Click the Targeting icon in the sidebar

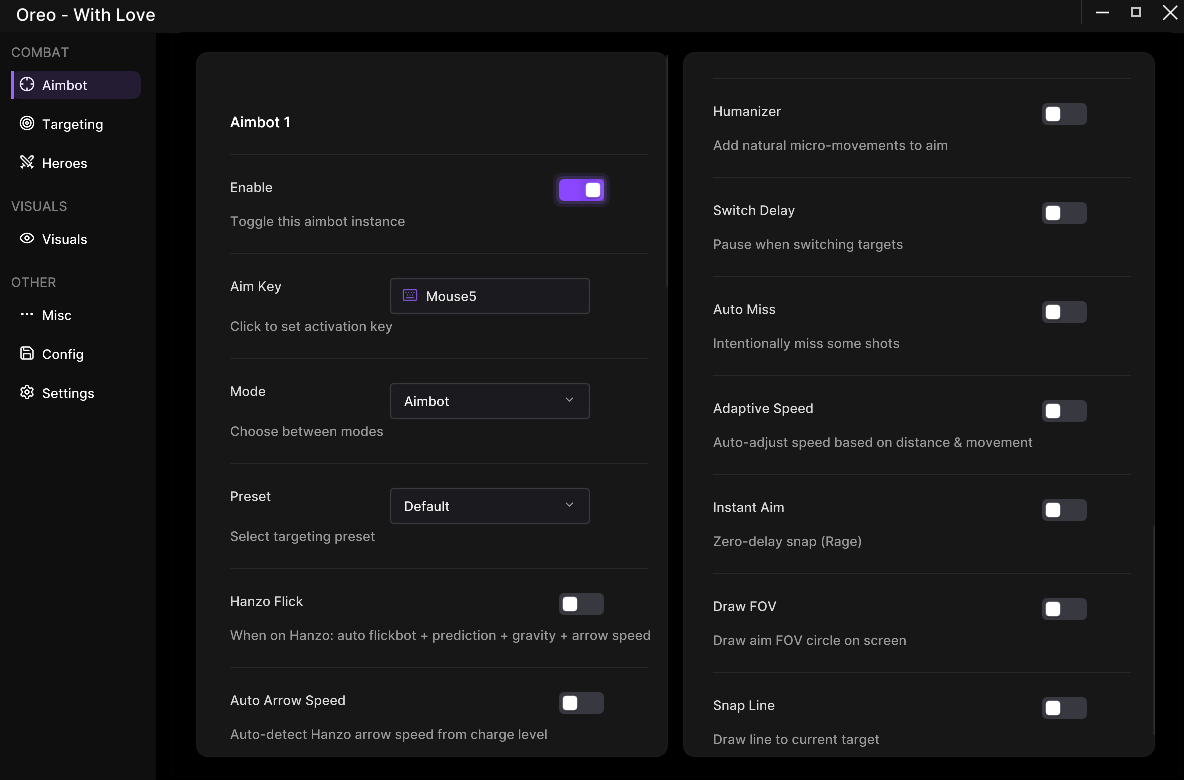coord(27,124)
